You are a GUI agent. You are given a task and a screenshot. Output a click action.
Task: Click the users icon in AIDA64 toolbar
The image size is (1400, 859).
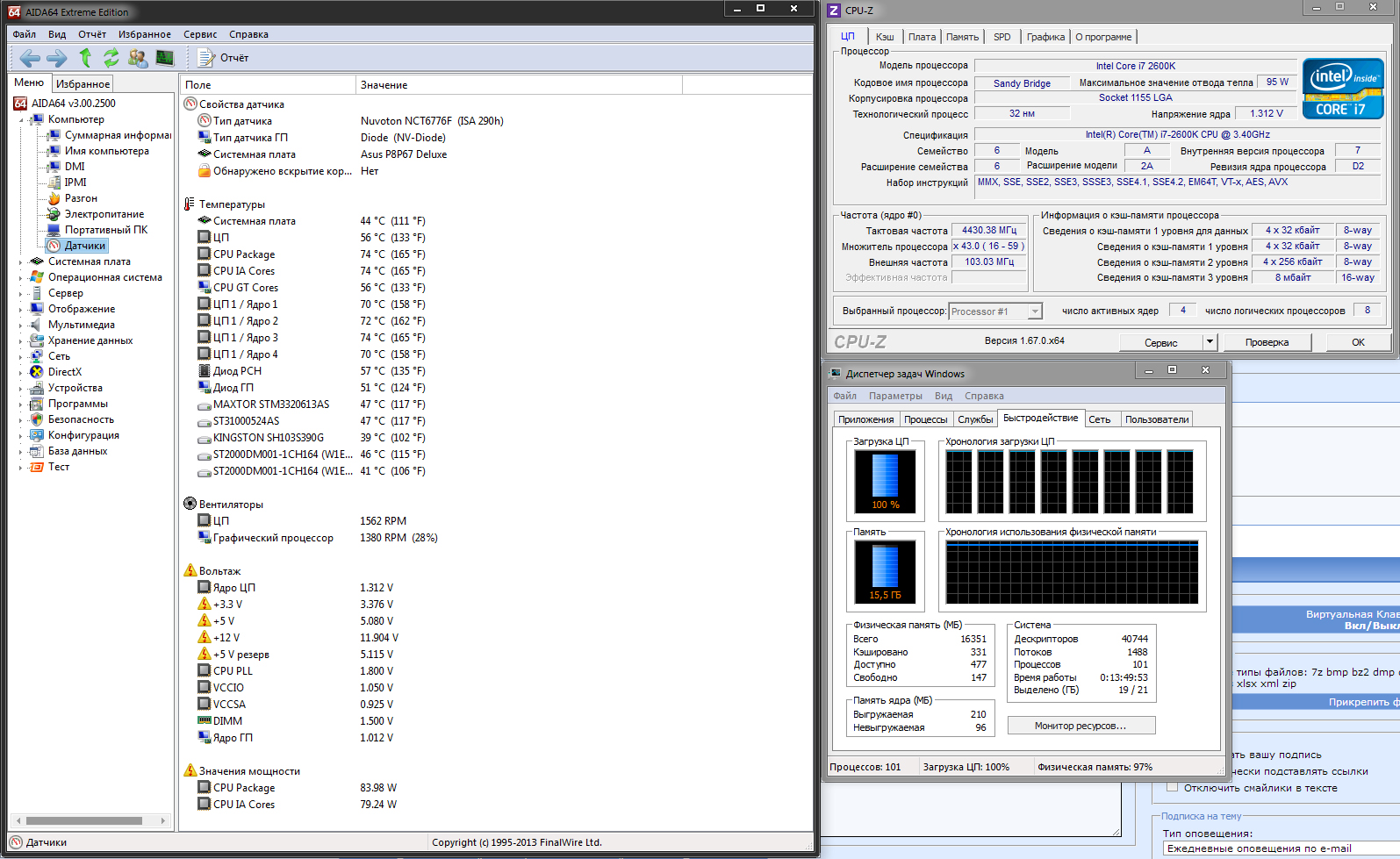click(138, 58)
